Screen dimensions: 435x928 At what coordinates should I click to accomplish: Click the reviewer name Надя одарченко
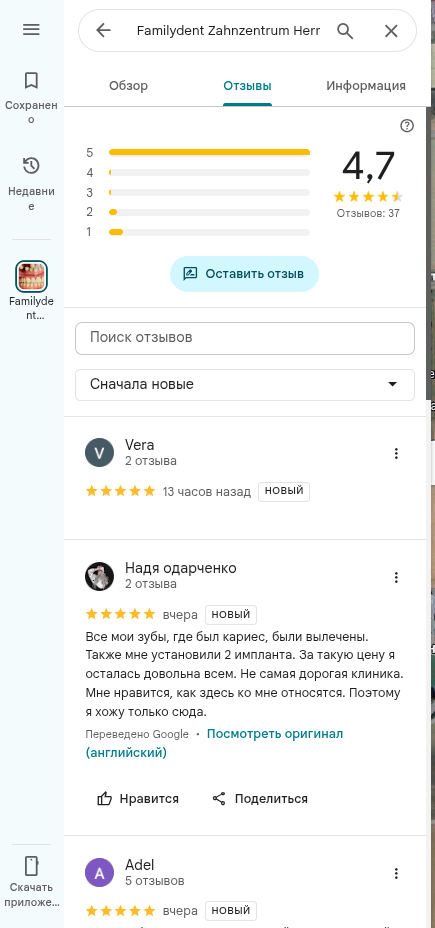tap(181, 568)
